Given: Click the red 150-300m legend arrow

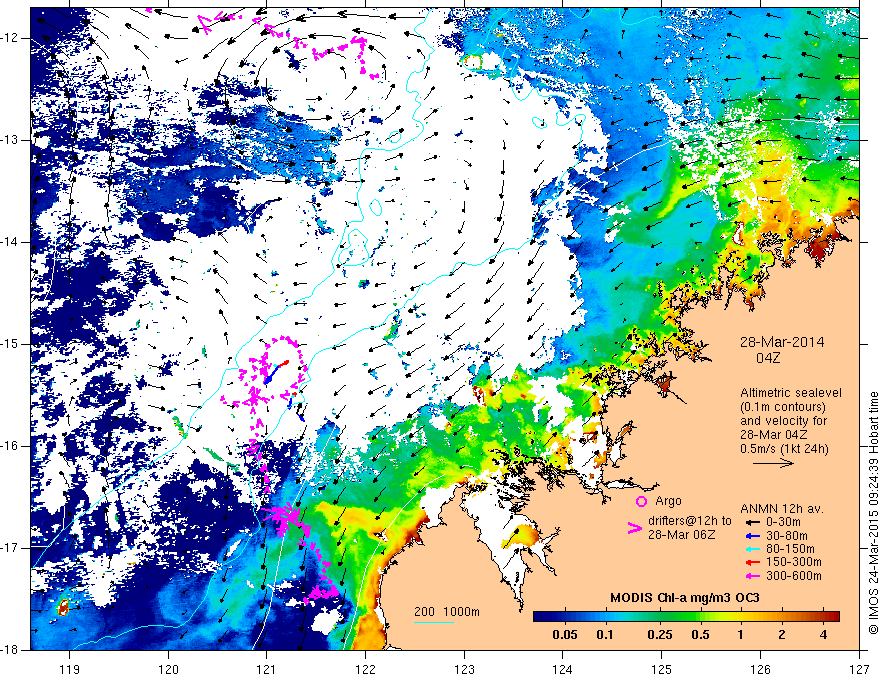Looking at the screenshot, I should [751, 562].
